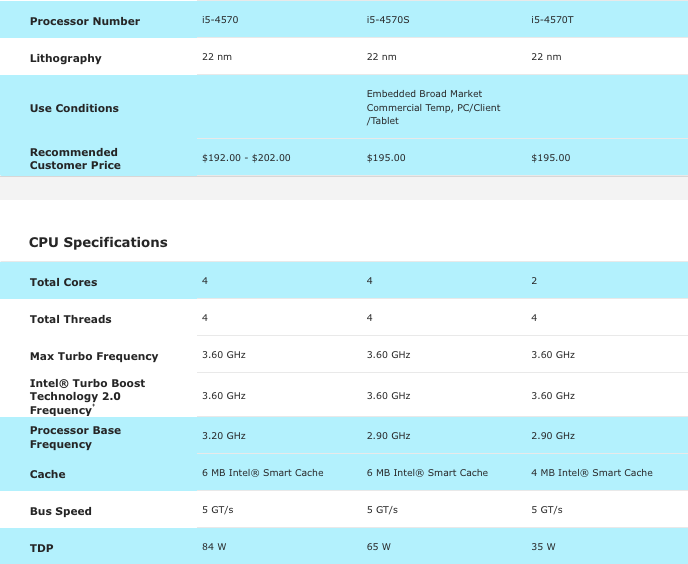Click the Total Cores row label
688x564 pixels.
[x=64, y=282]
